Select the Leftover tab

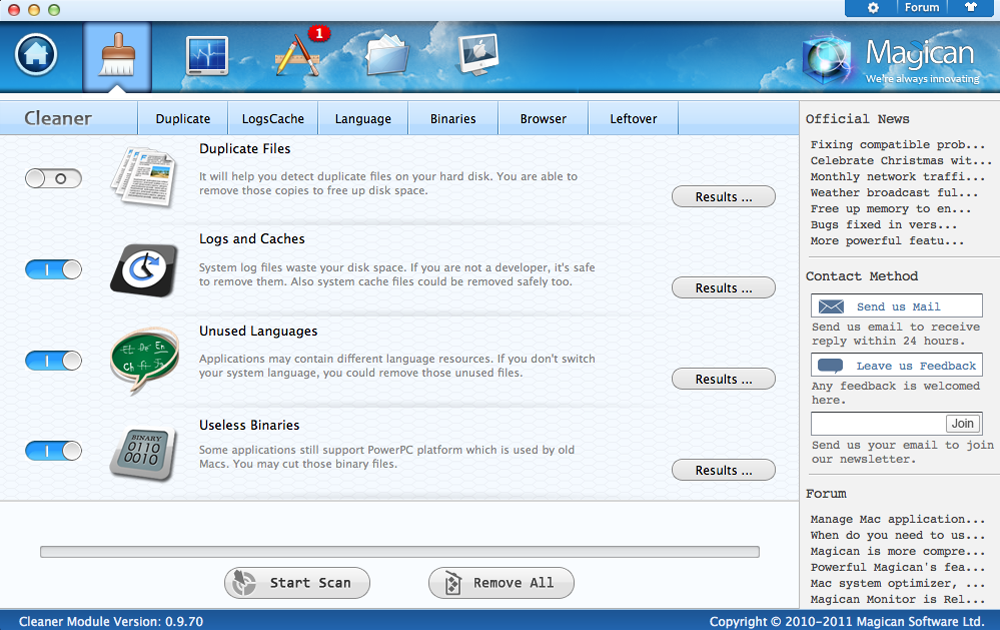coord(634,119)
